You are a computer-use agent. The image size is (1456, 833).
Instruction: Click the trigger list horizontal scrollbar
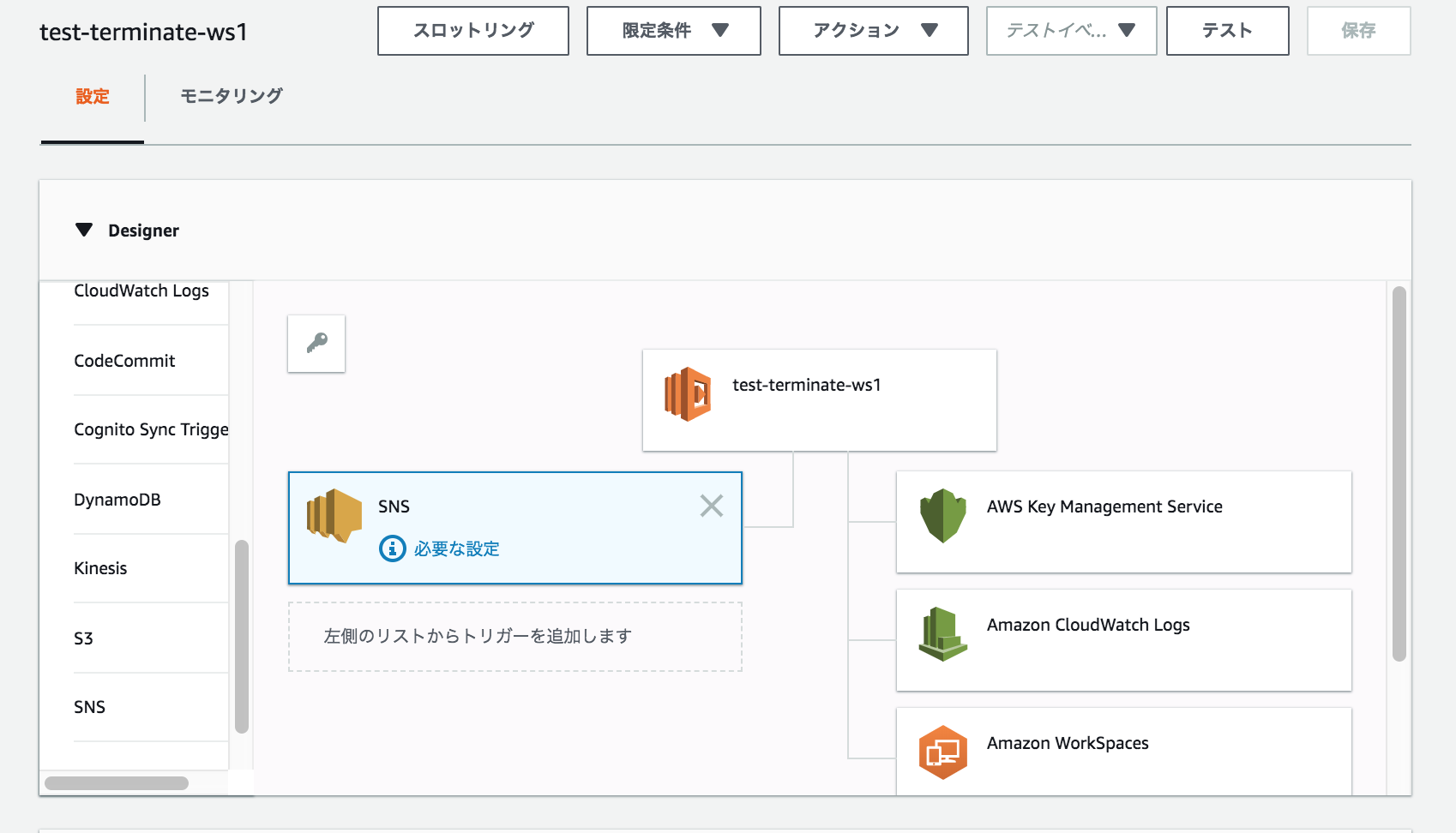(117, 783)
